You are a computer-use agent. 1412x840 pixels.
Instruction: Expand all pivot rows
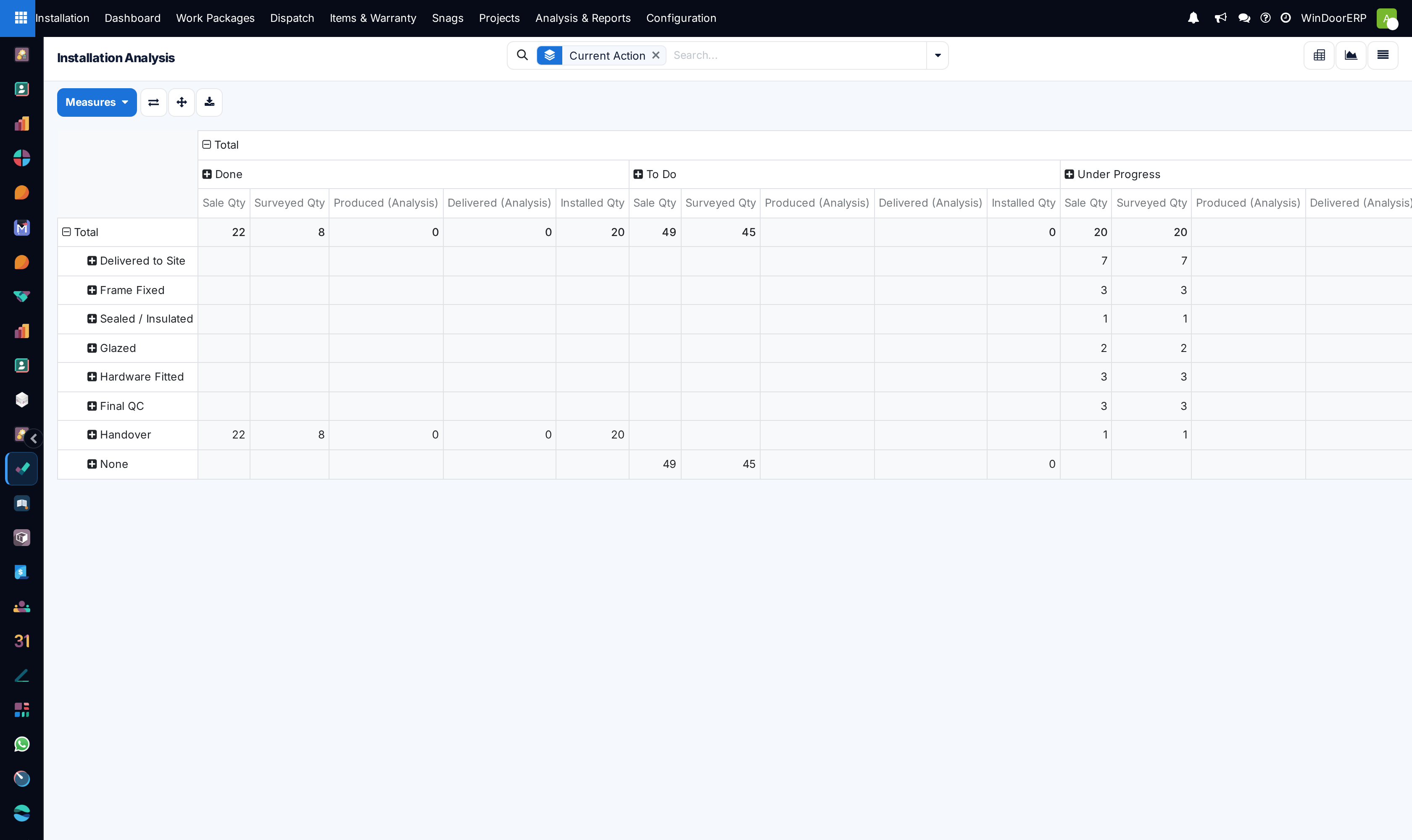tap(181, 102)
